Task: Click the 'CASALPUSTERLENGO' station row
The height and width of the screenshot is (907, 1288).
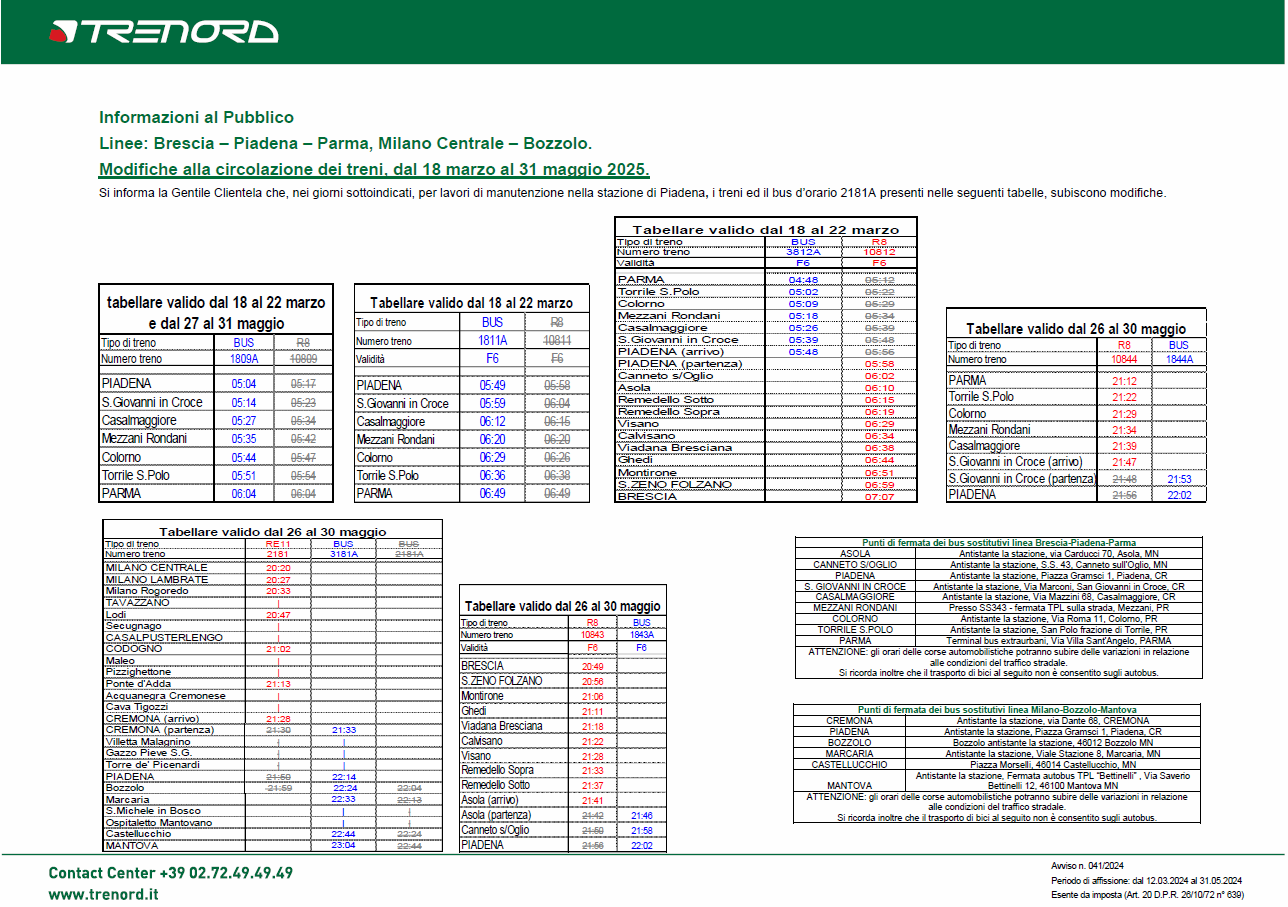Action: 164,637
